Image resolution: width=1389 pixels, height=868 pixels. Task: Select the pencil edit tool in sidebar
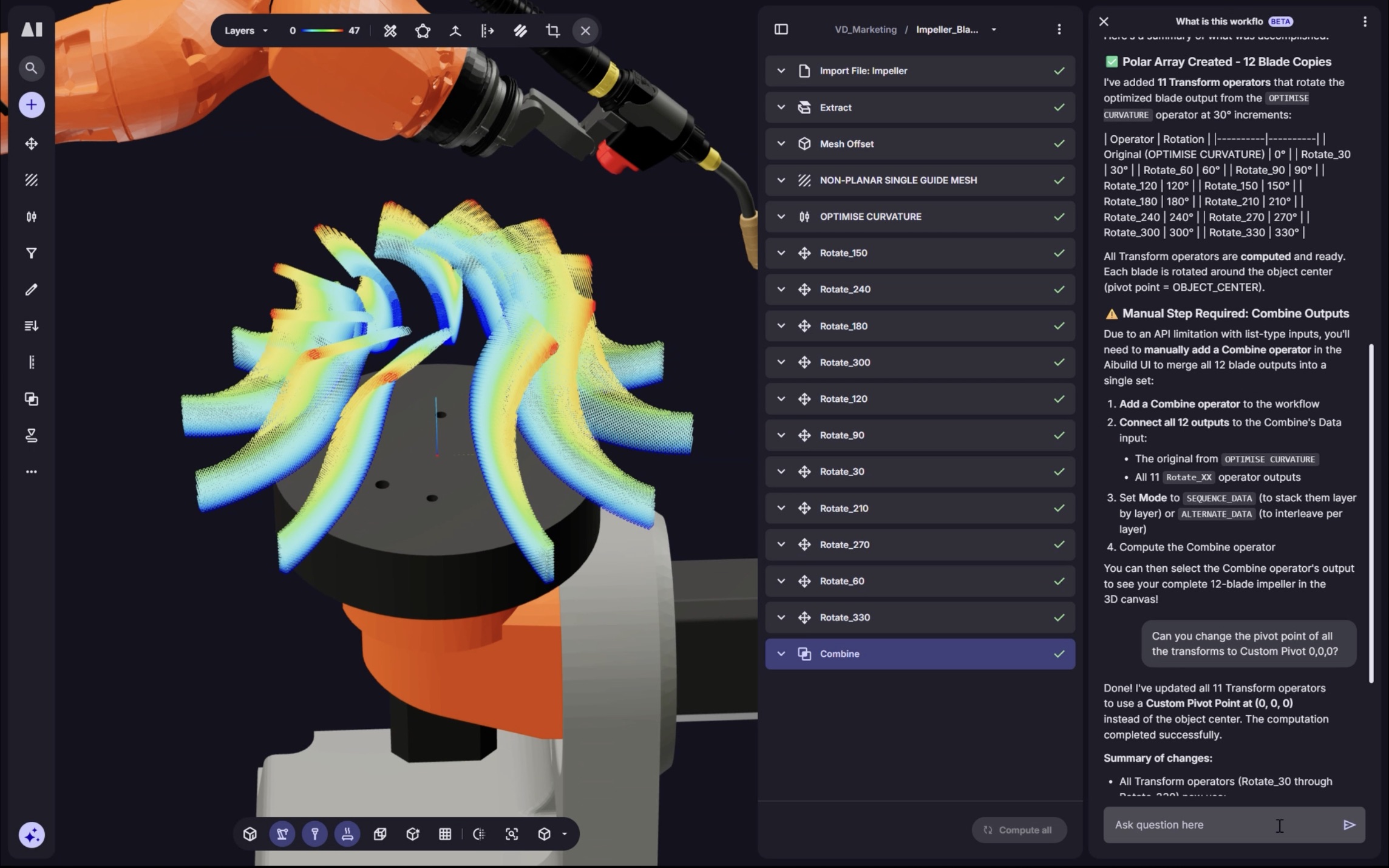31,290
